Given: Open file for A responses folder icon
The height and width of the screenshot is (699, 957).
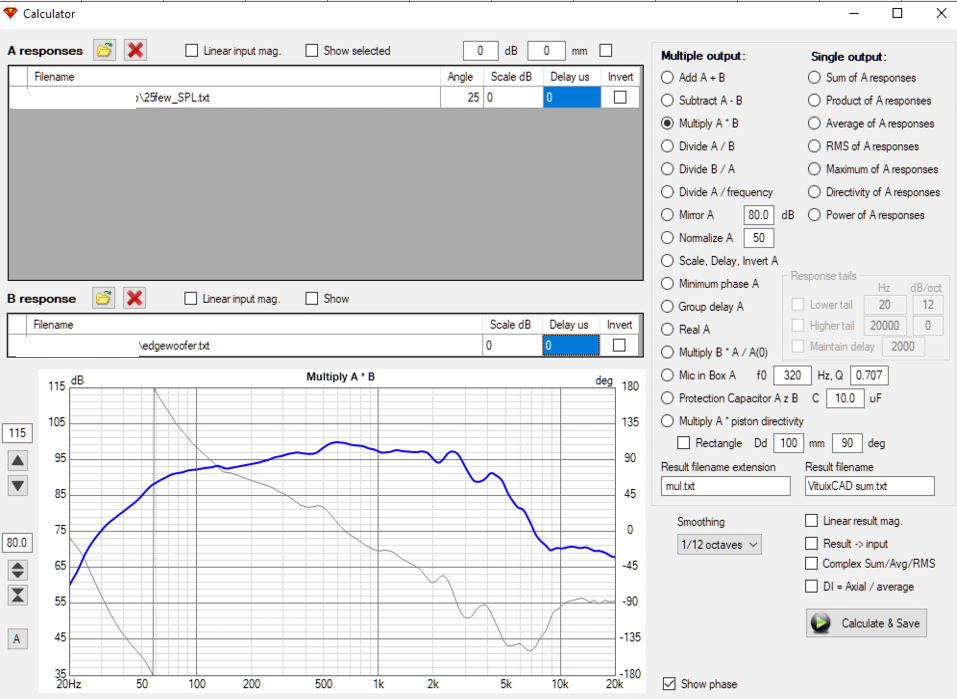Looking at the screenshot, I should click(104, 50).
